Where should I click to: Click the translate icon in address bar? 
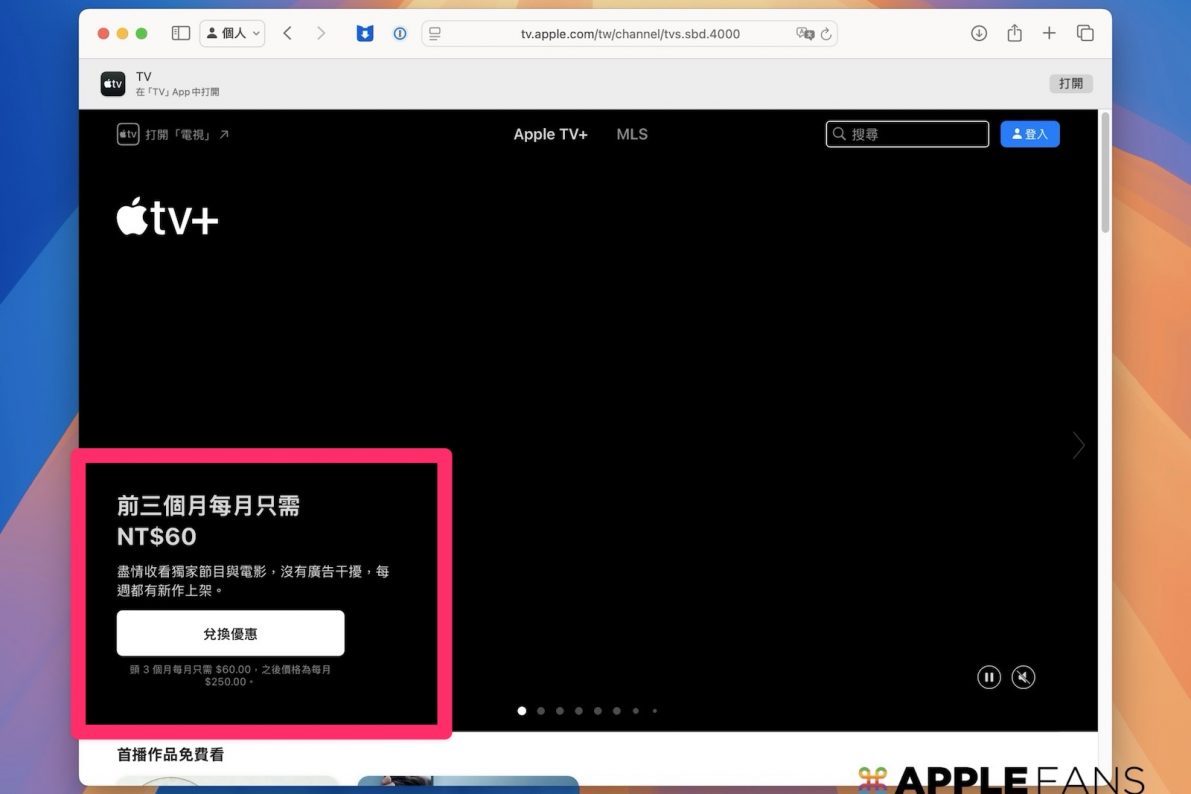(804, 34)
